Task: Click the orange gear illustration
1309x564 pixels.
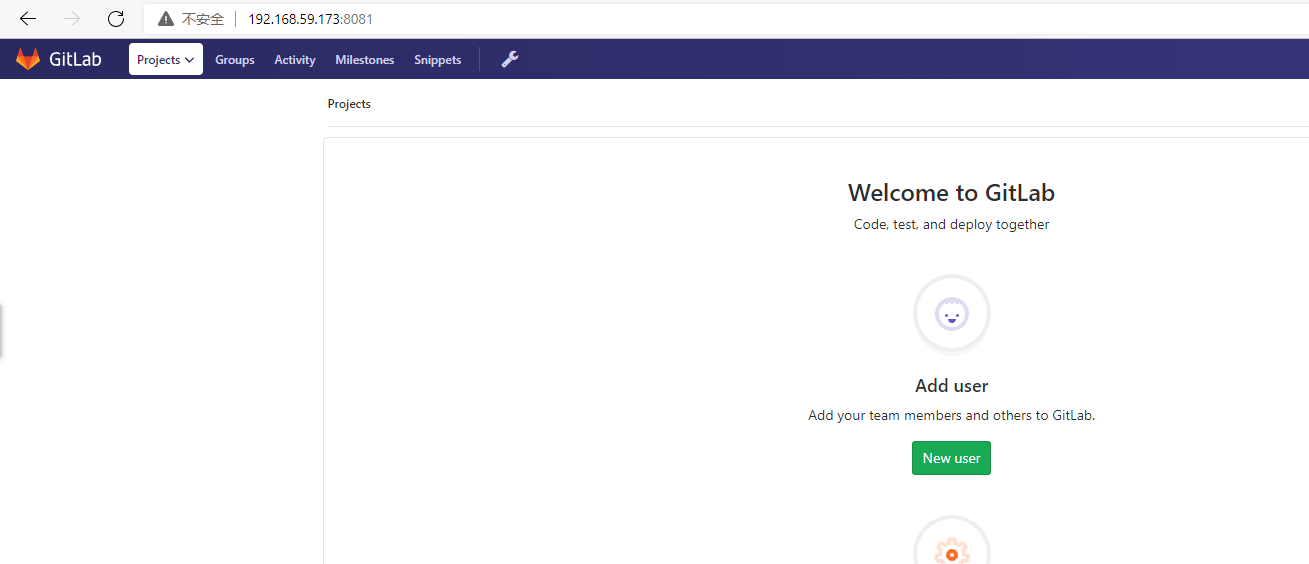Action: (x=952, y=541)
